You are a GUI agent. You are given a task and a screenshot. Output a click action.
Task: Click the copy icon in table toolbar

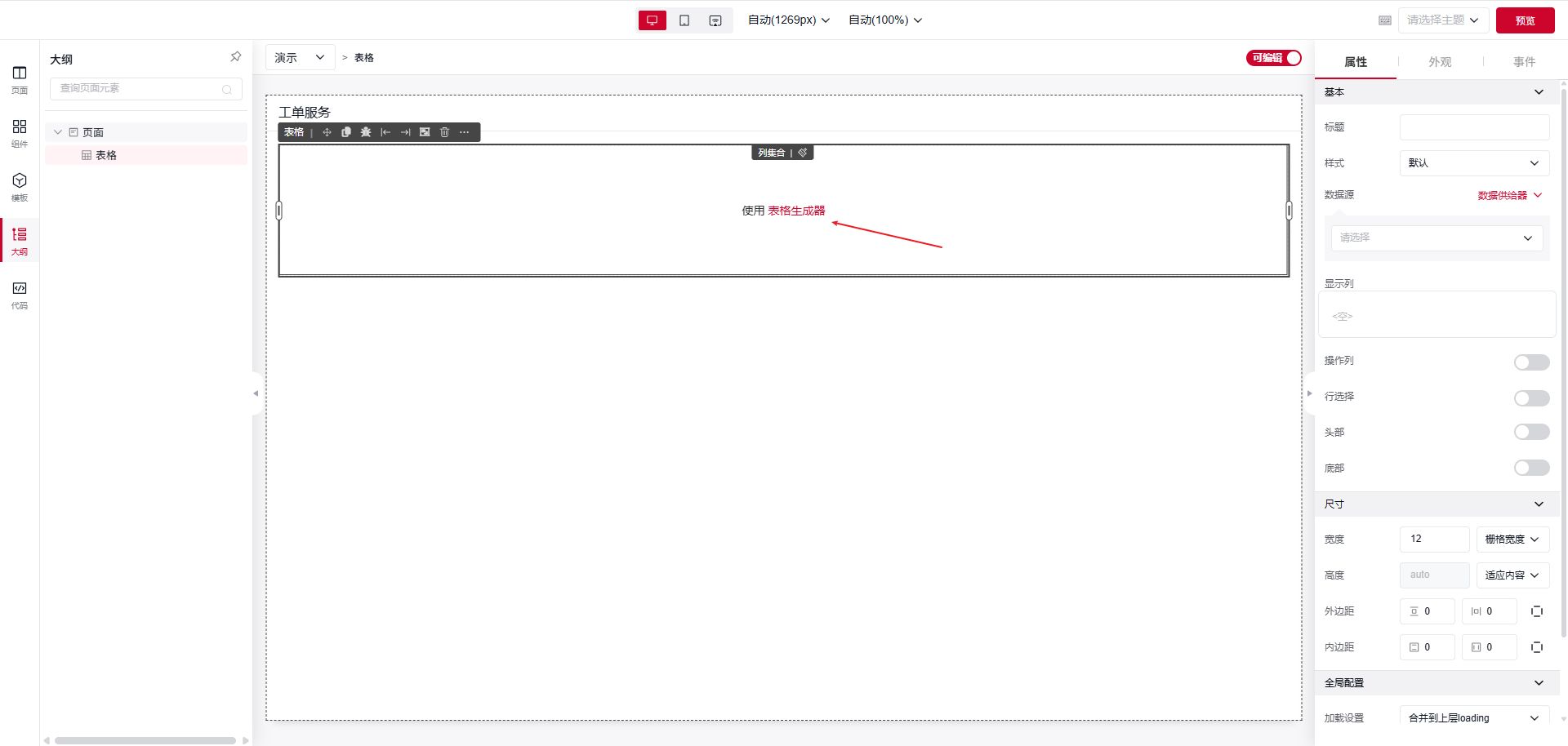point(346,132)
